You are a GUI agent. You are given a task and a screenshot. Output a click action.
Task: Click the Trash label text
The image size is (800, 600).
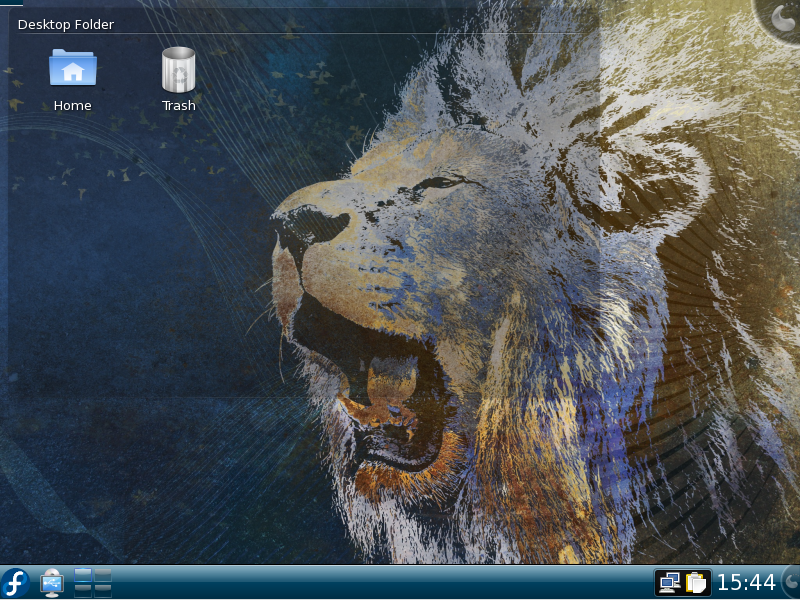click(179, 106)
